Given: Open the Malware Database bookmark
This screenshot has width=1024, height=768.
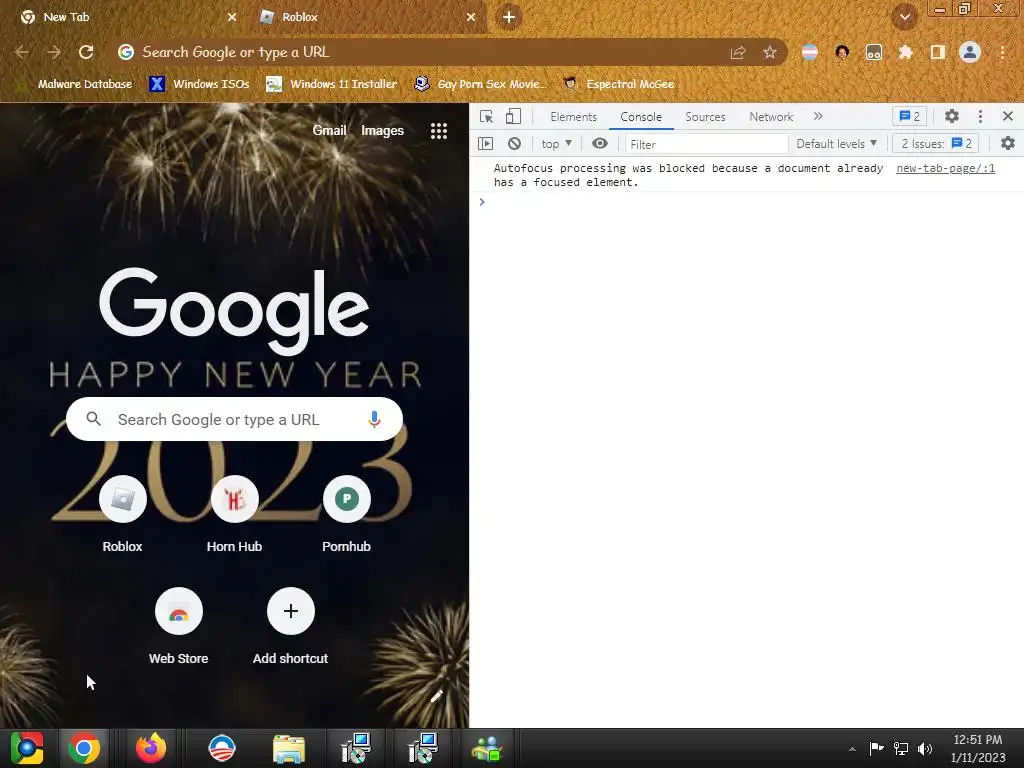Looking at the screenshot, I should [x=76, y=84].
